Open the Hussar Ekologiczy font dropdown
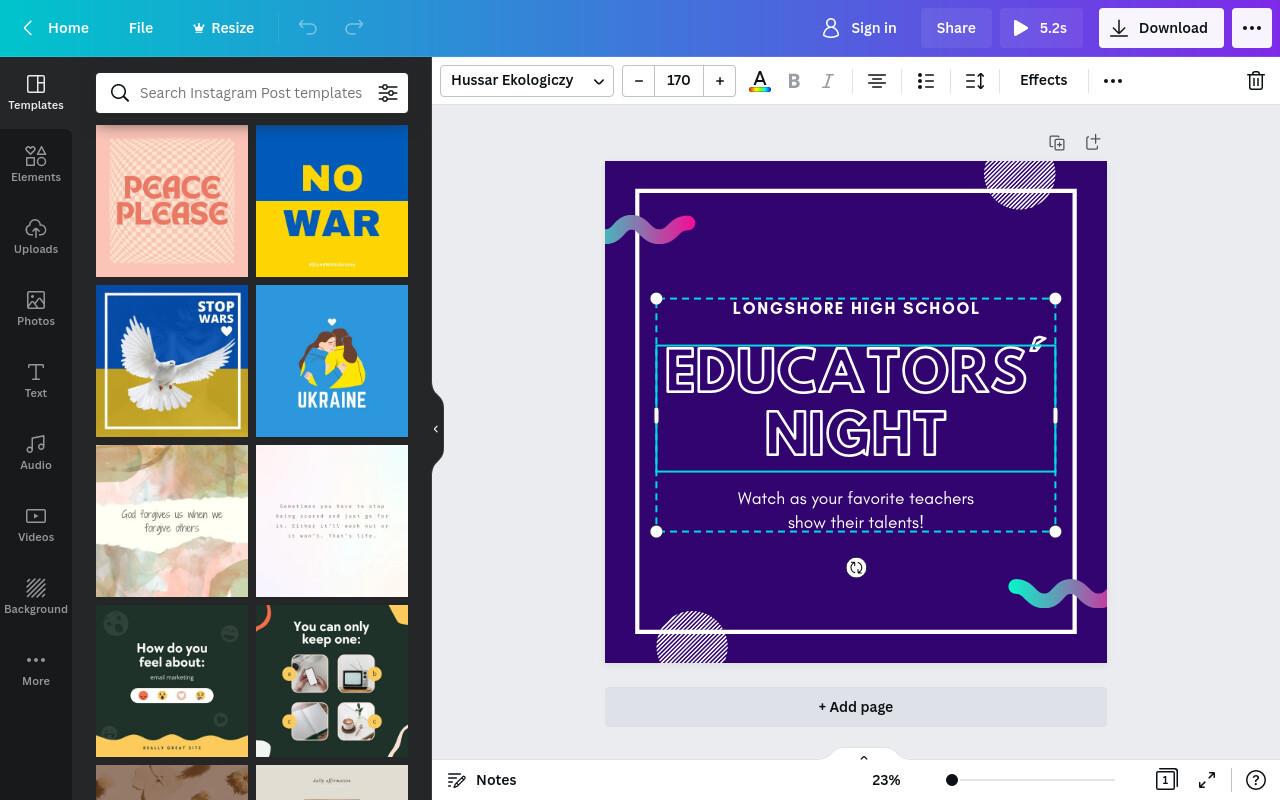The height and width of the screenshot is (800, 1280). pyautogui.click(x=527, y=81)
